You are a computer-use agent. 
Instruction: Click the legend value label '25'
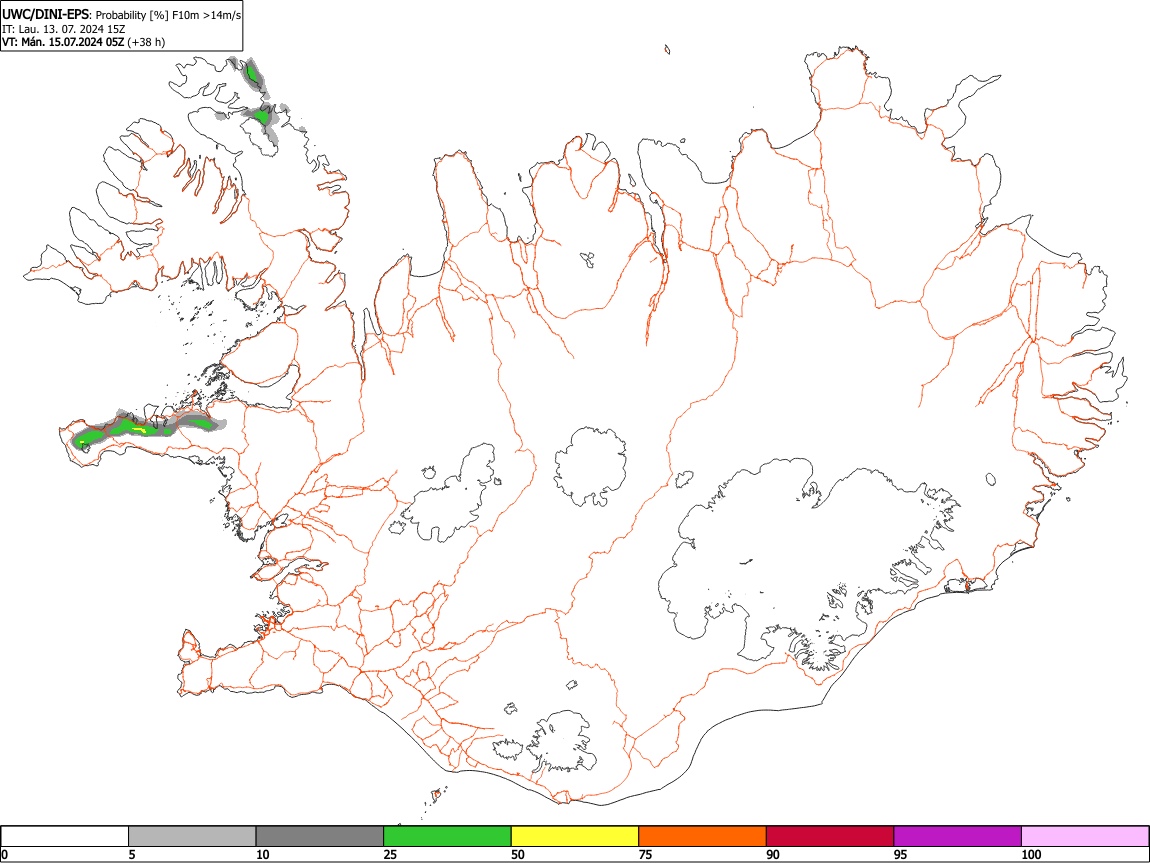pyautogui.click(x=390, y=855)
